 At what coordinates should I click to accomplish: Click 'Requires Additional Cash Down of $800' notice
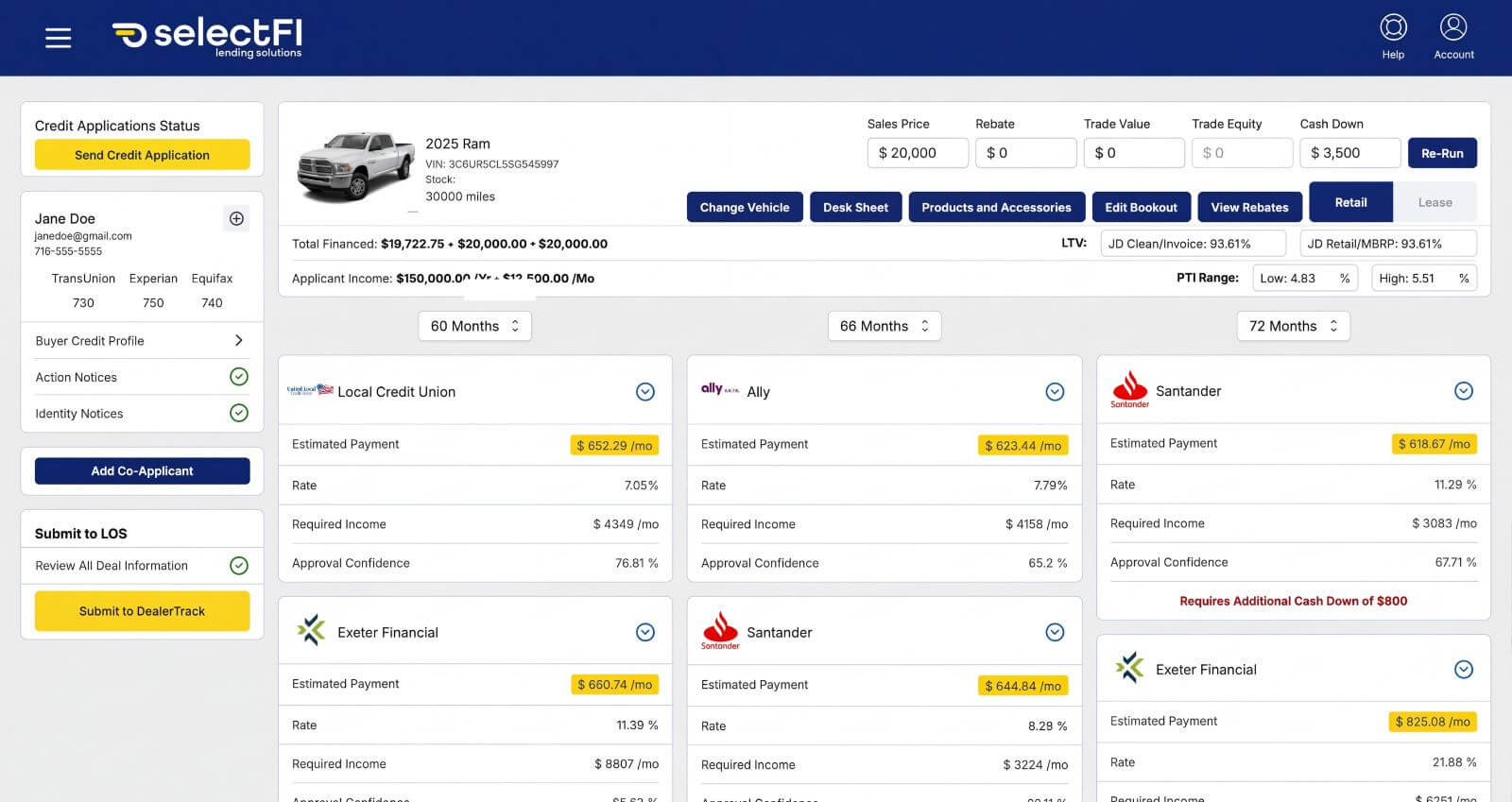(1293, 601)
